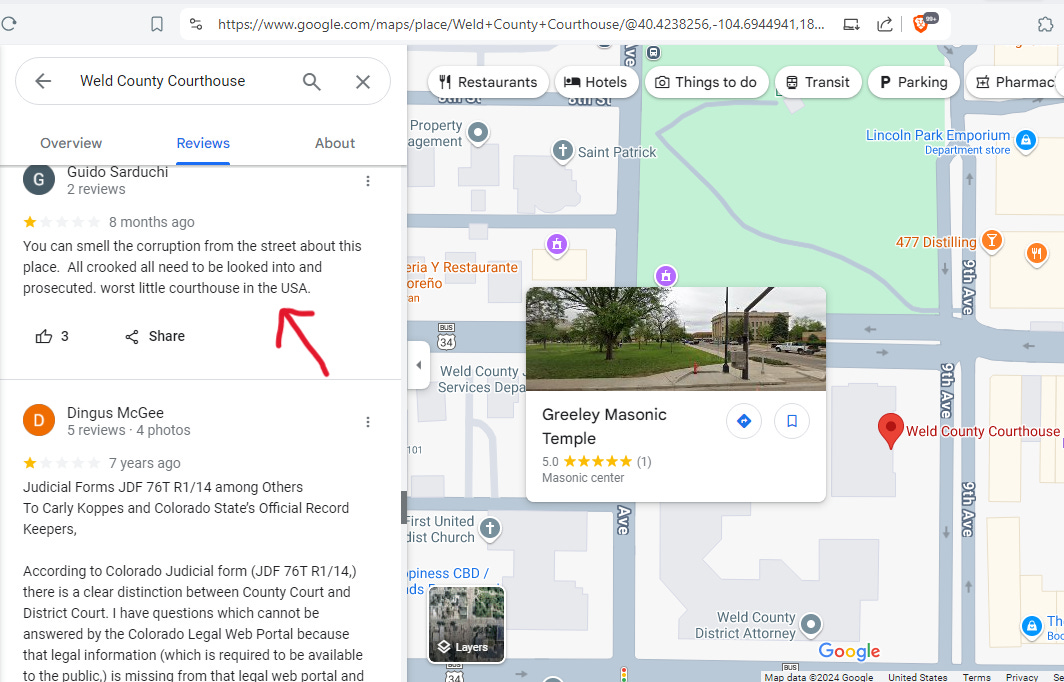
Task: Select the Lincoln Park Emporium shopping pin
Action: [x=1026, y=141]
